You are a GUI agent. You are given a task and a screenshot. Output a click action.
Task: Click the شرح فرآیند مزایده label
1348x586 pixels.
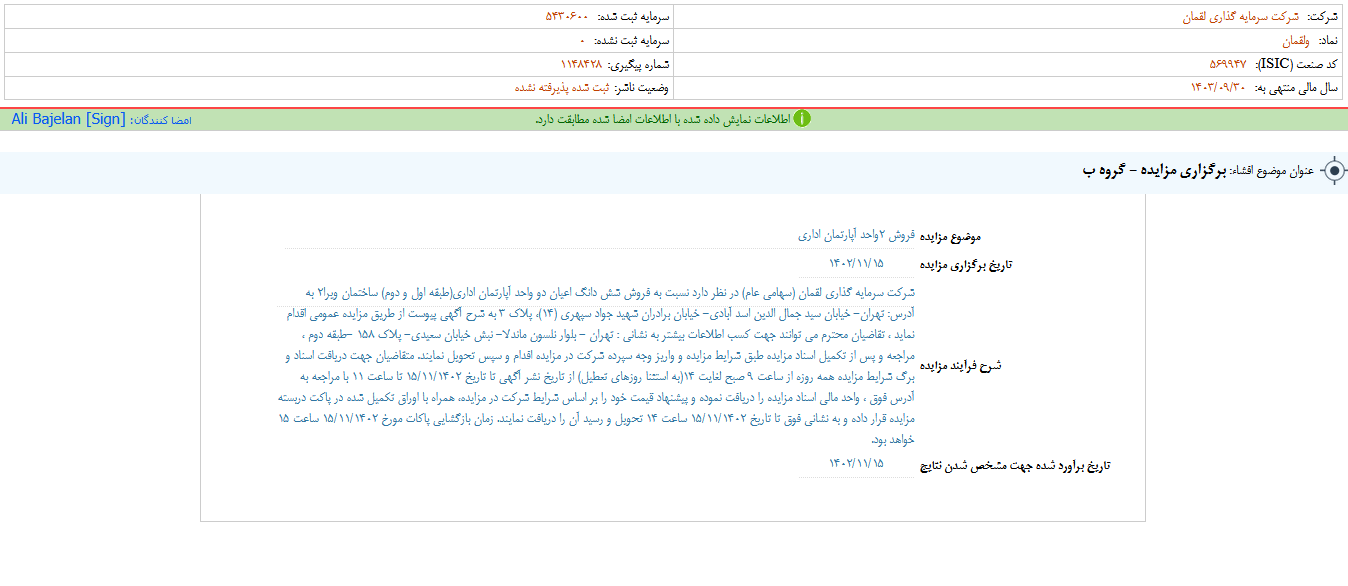coord(961,366)
